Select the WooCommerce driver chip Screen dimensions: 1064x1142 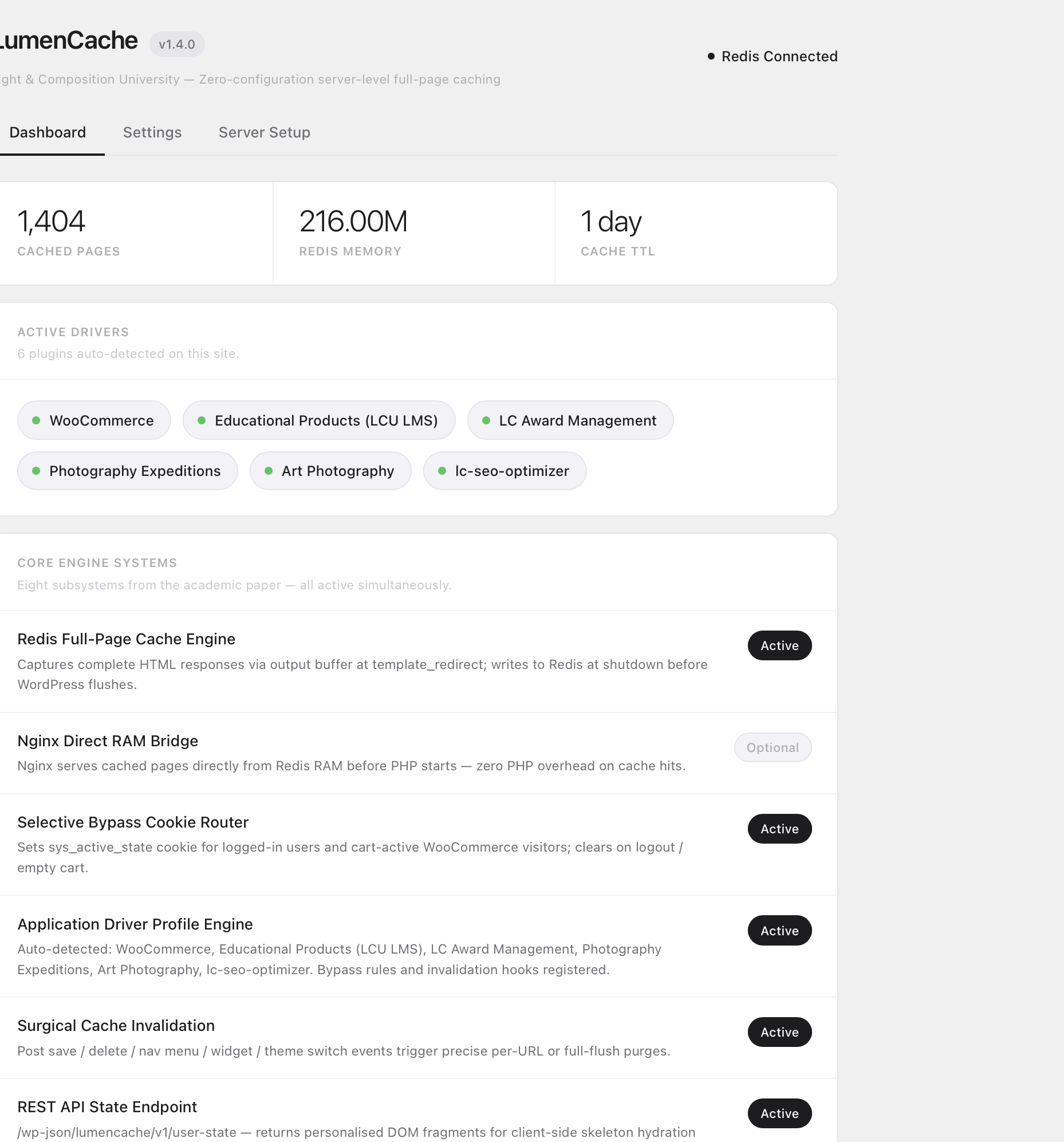coord(94,420)
